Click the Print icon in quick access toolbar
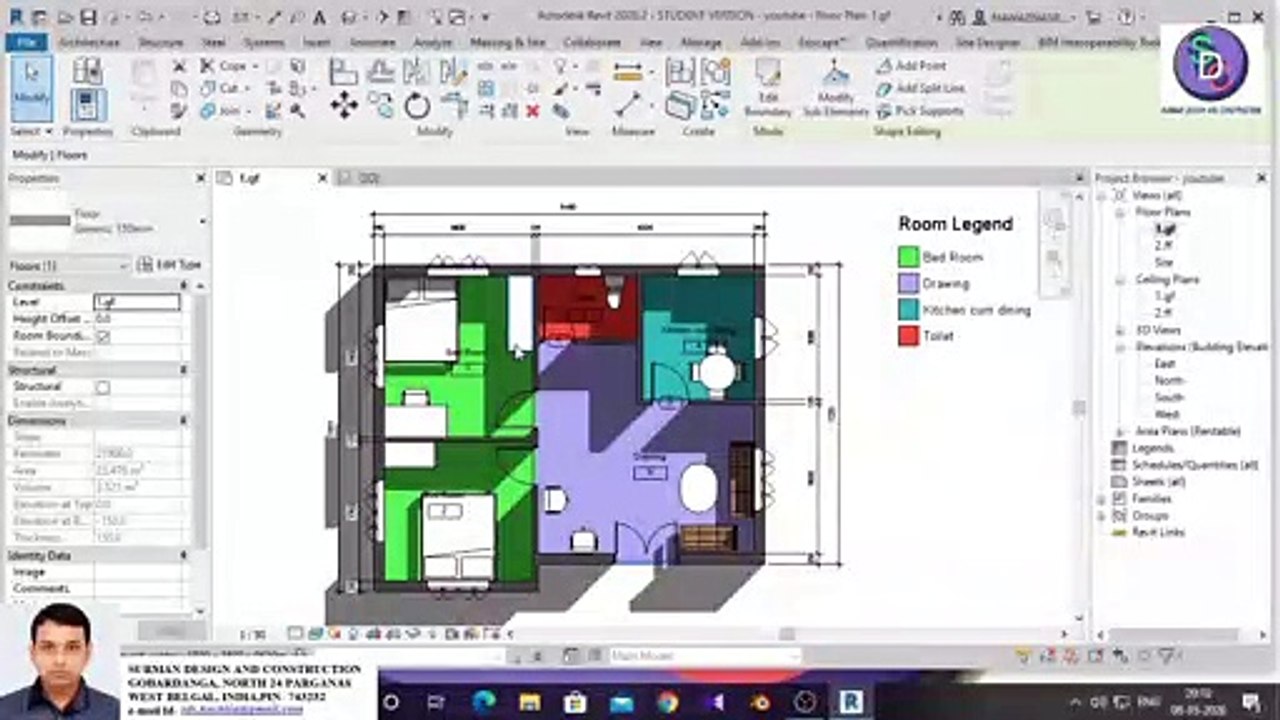 click(x=212, y=17)
